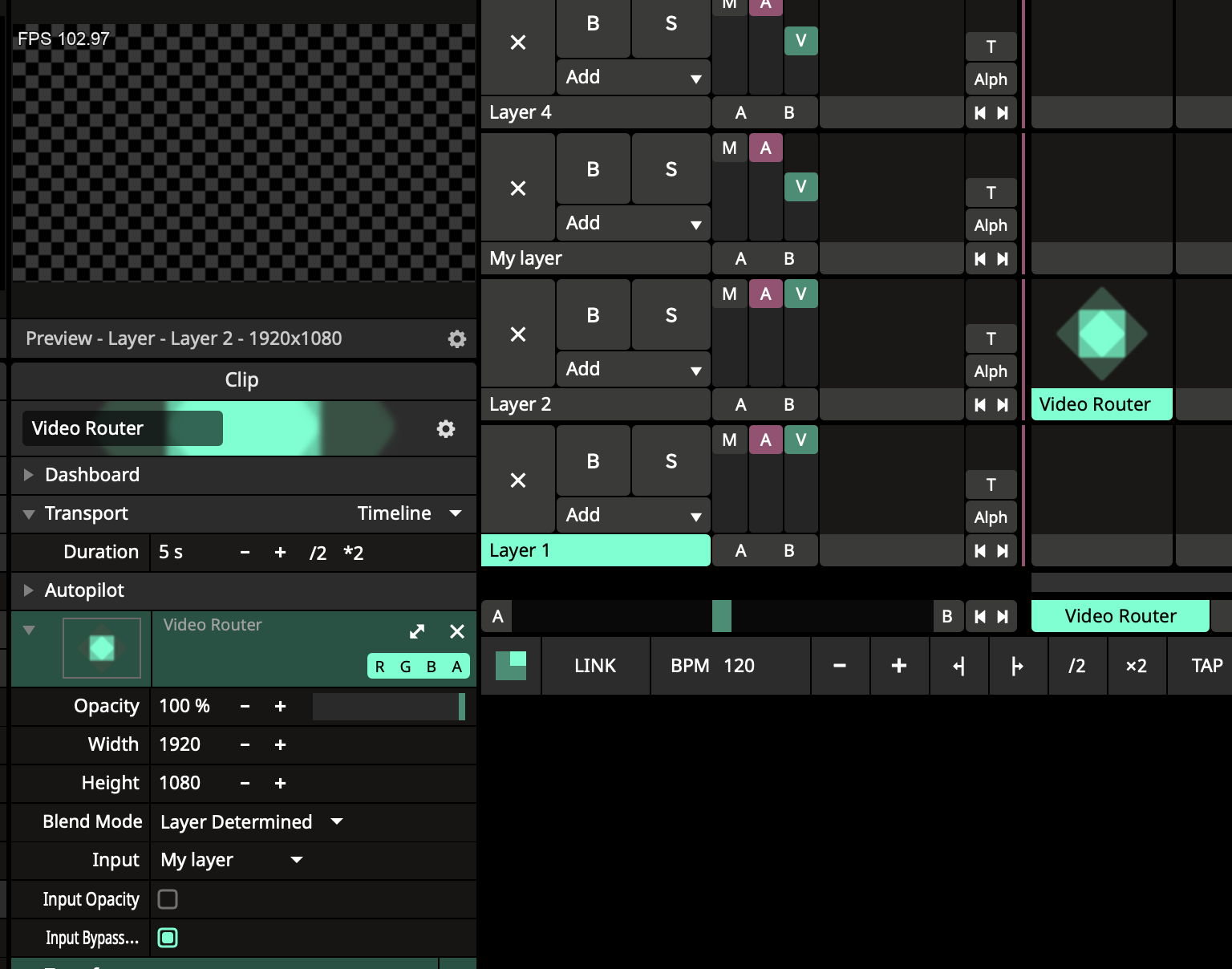Click the BPM nudge-back icon
Screen dimensions: 1232x969
tap(958, 666)
